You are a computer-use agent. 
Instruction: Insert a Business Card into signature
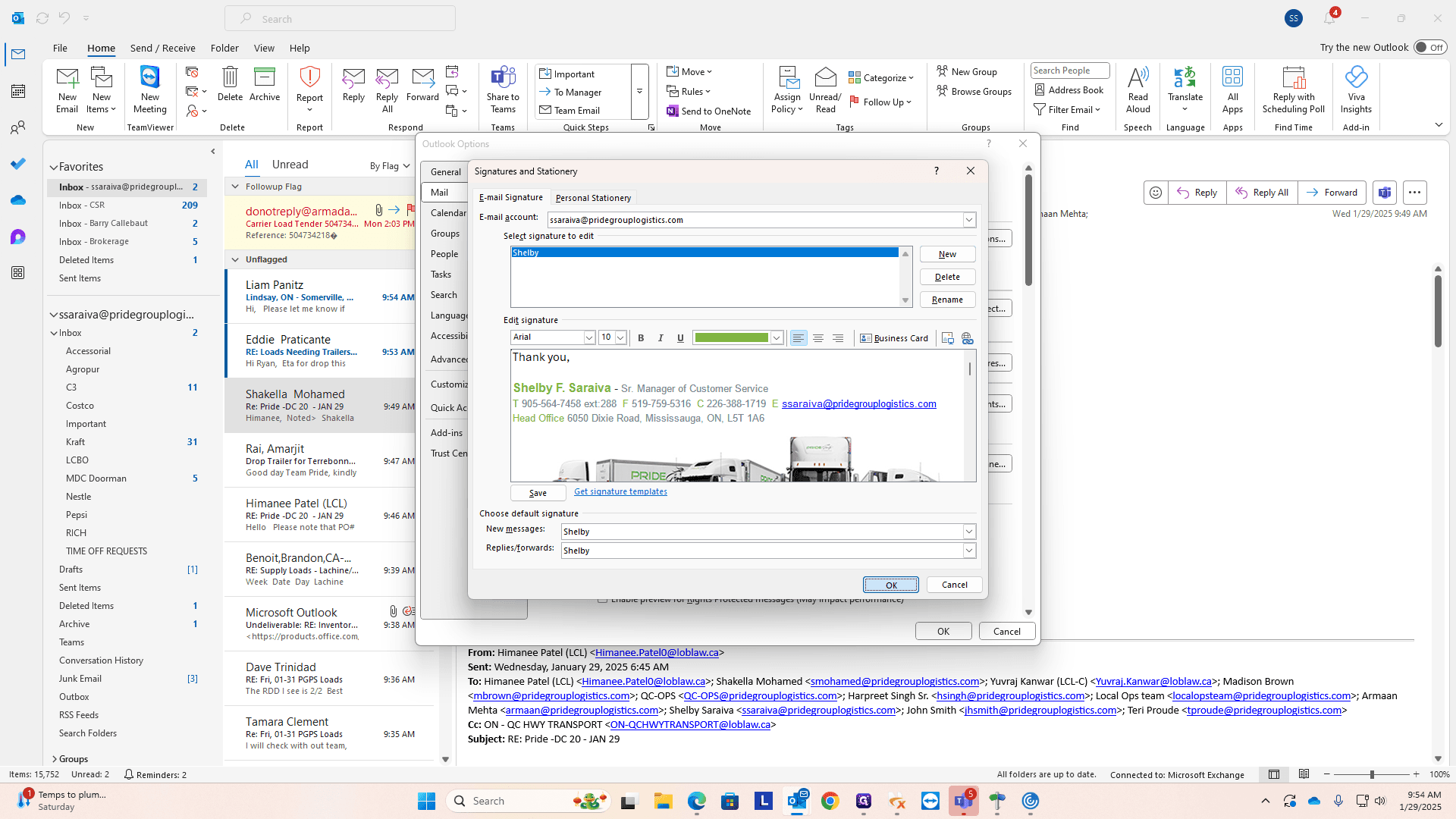pos(894,338)
